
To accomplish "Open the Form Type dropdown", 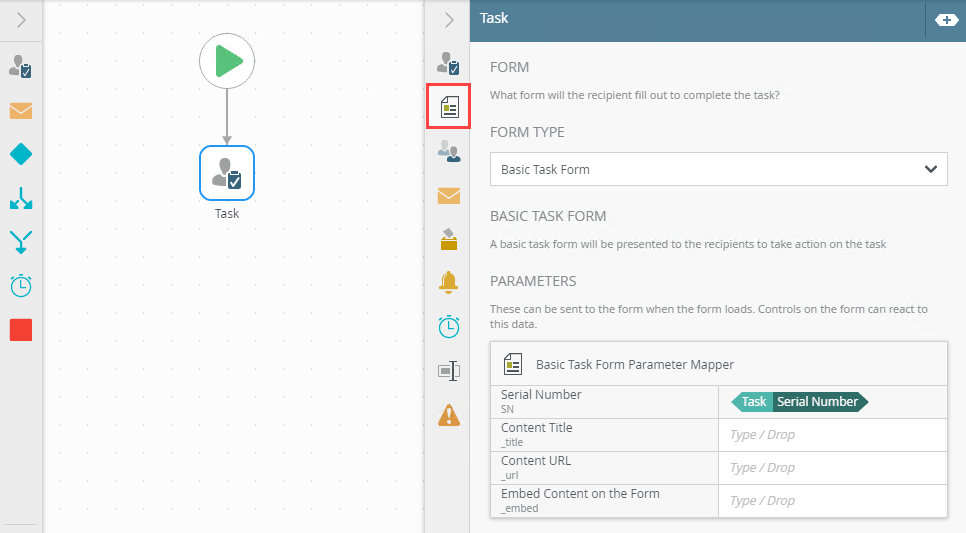I will [718, 169].
